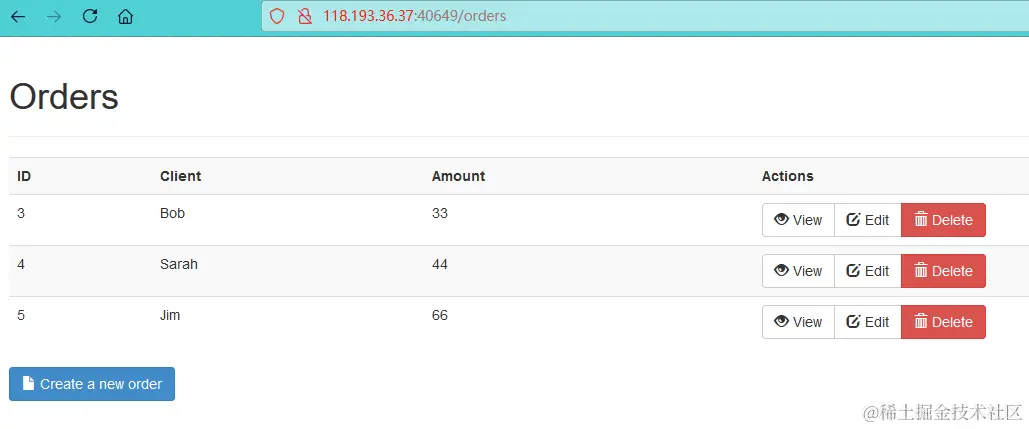Click the Client column header
This screenshot has height=429, width=1029.
180,176
